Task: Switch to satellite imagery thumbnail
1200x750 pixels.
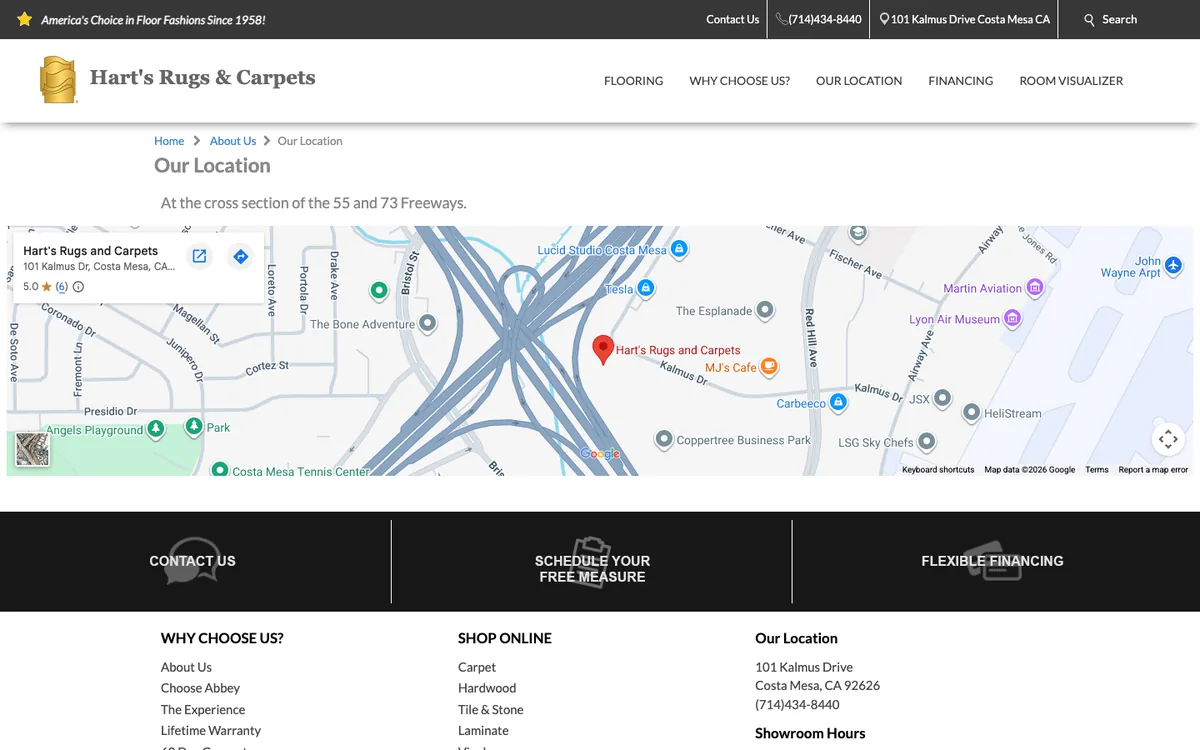Action: tap(32, 450)
